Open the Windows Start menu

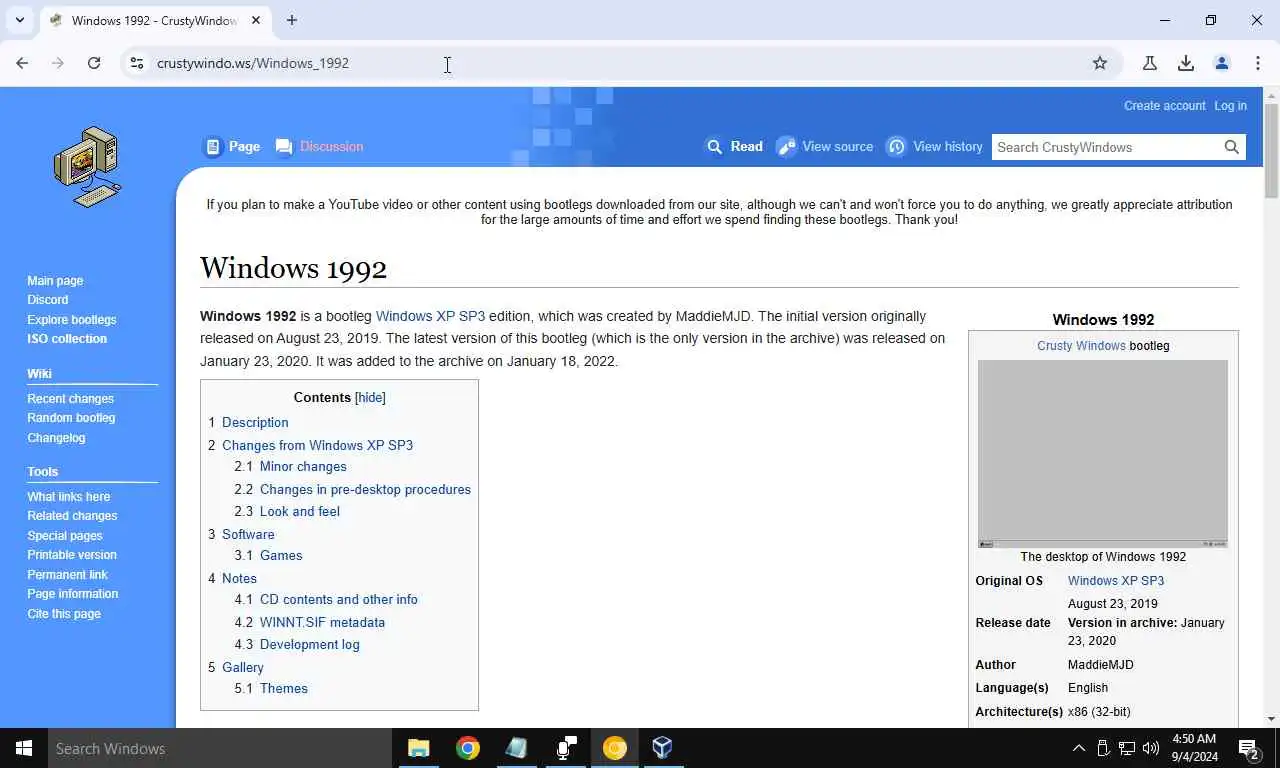(24, 748)
